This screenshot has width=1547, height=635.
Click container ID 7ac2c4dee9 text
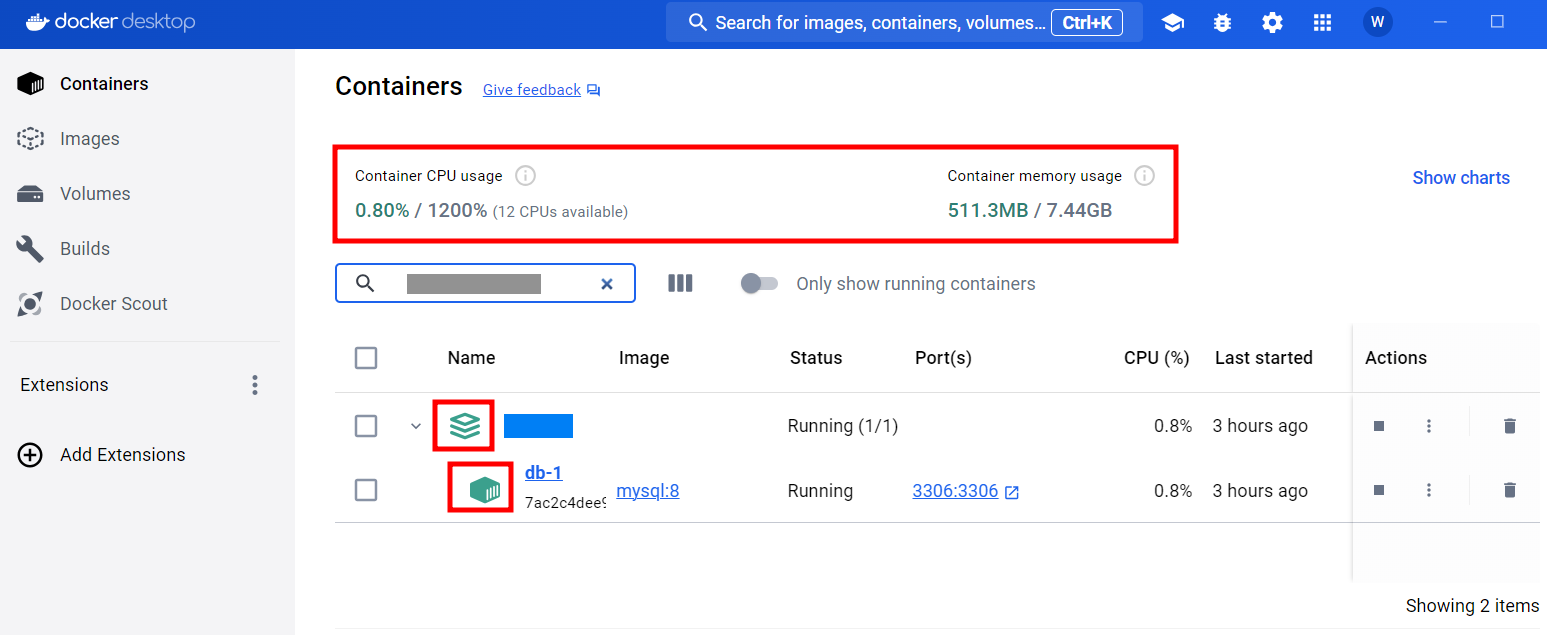(565, 503)
